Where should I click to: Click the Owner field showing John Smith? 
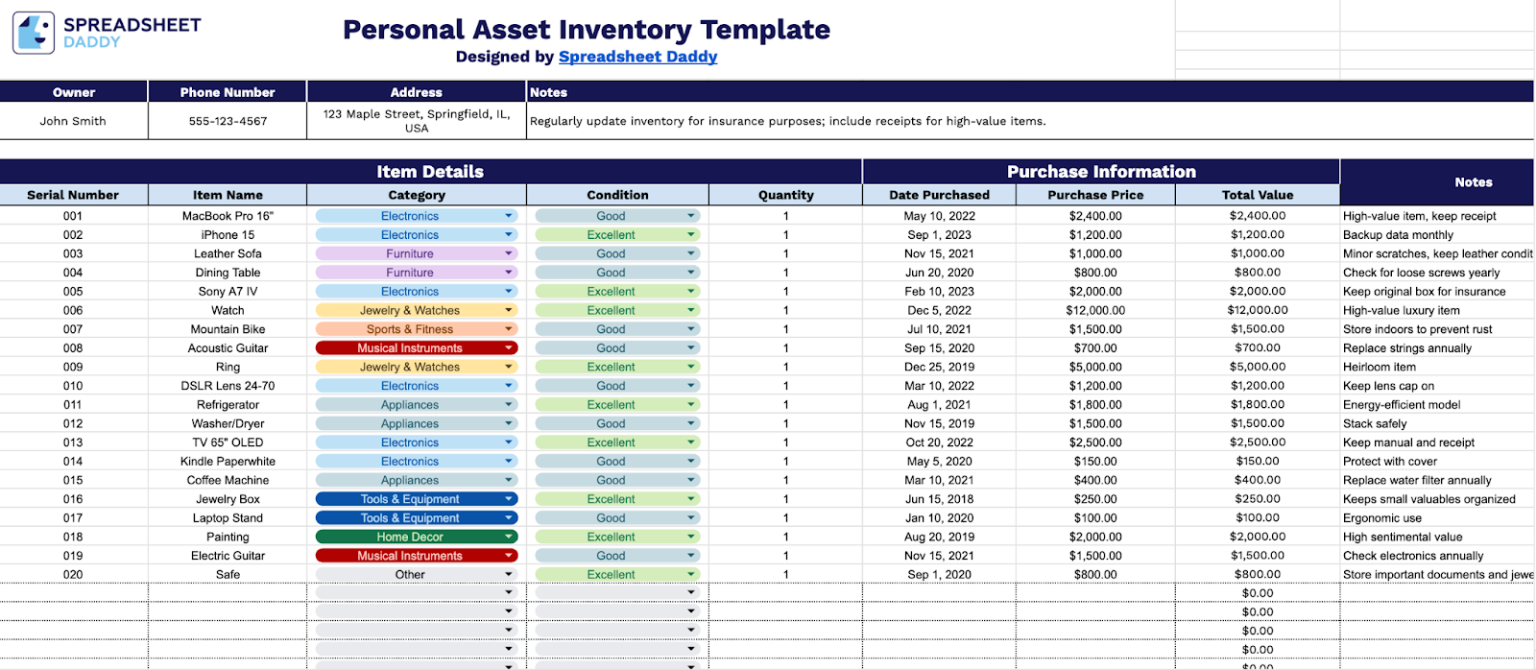[74, 120]
